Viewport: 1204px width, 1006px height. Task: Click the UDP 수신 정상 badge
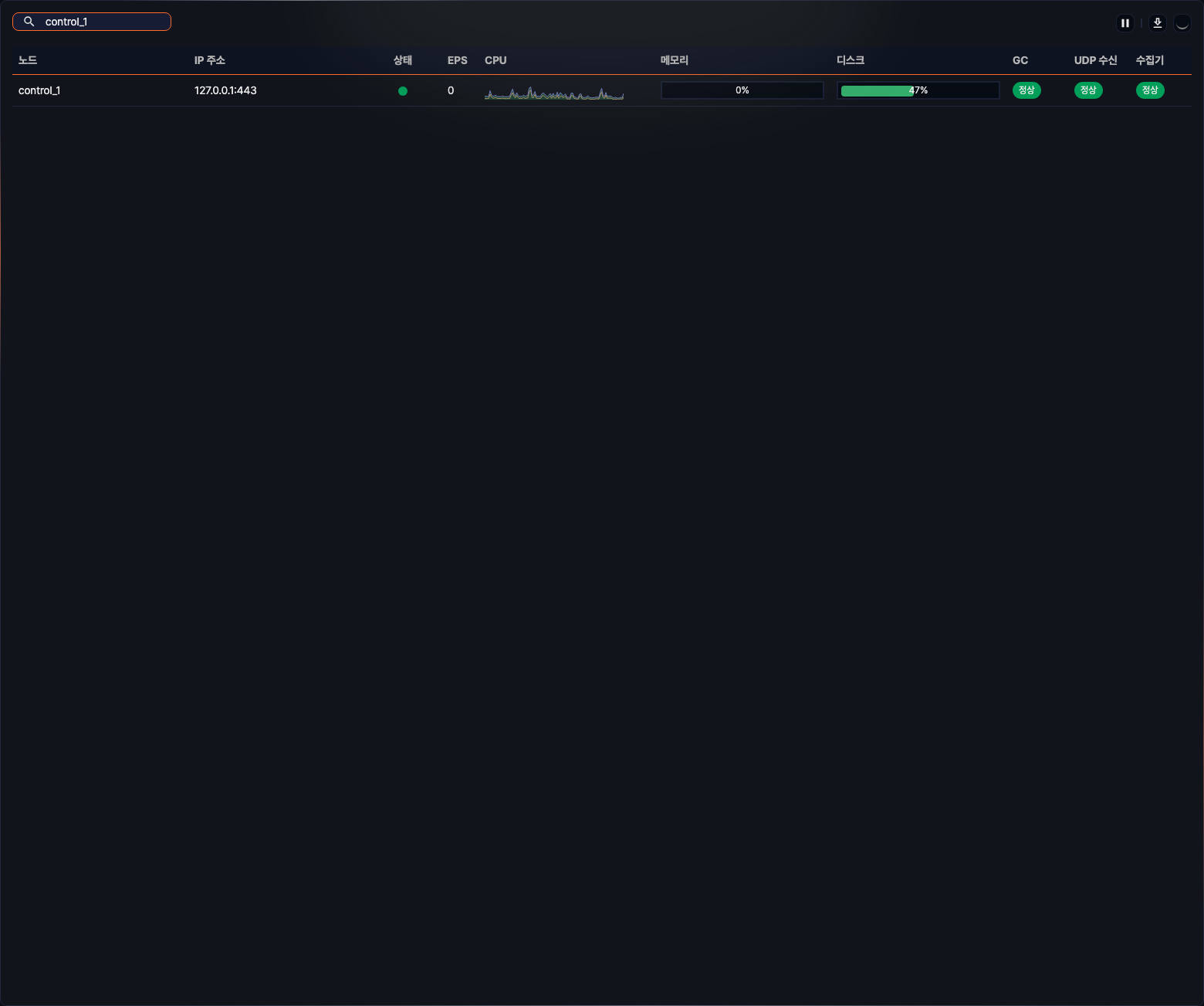[1087, 90]
